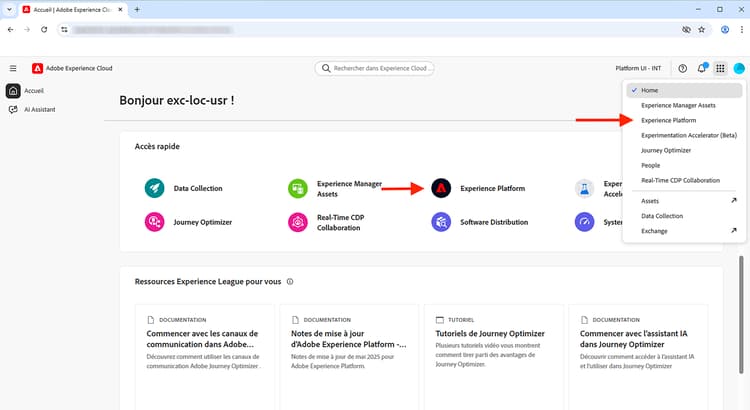This screenshot has width=750, height=410.
Task: Open a new browser tab
Action: (x=137, y=9)
